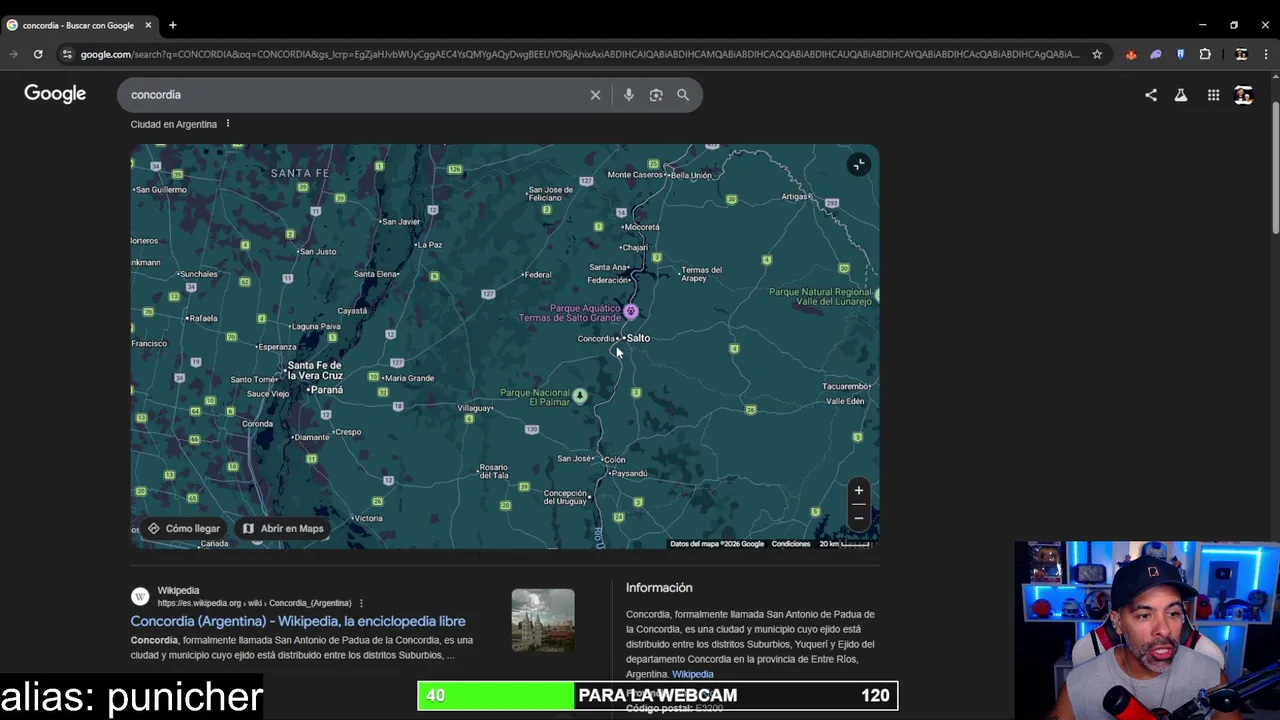The image size is (1280, 720).
Task: Close the concordia browser tab
Action: [148, 25]
